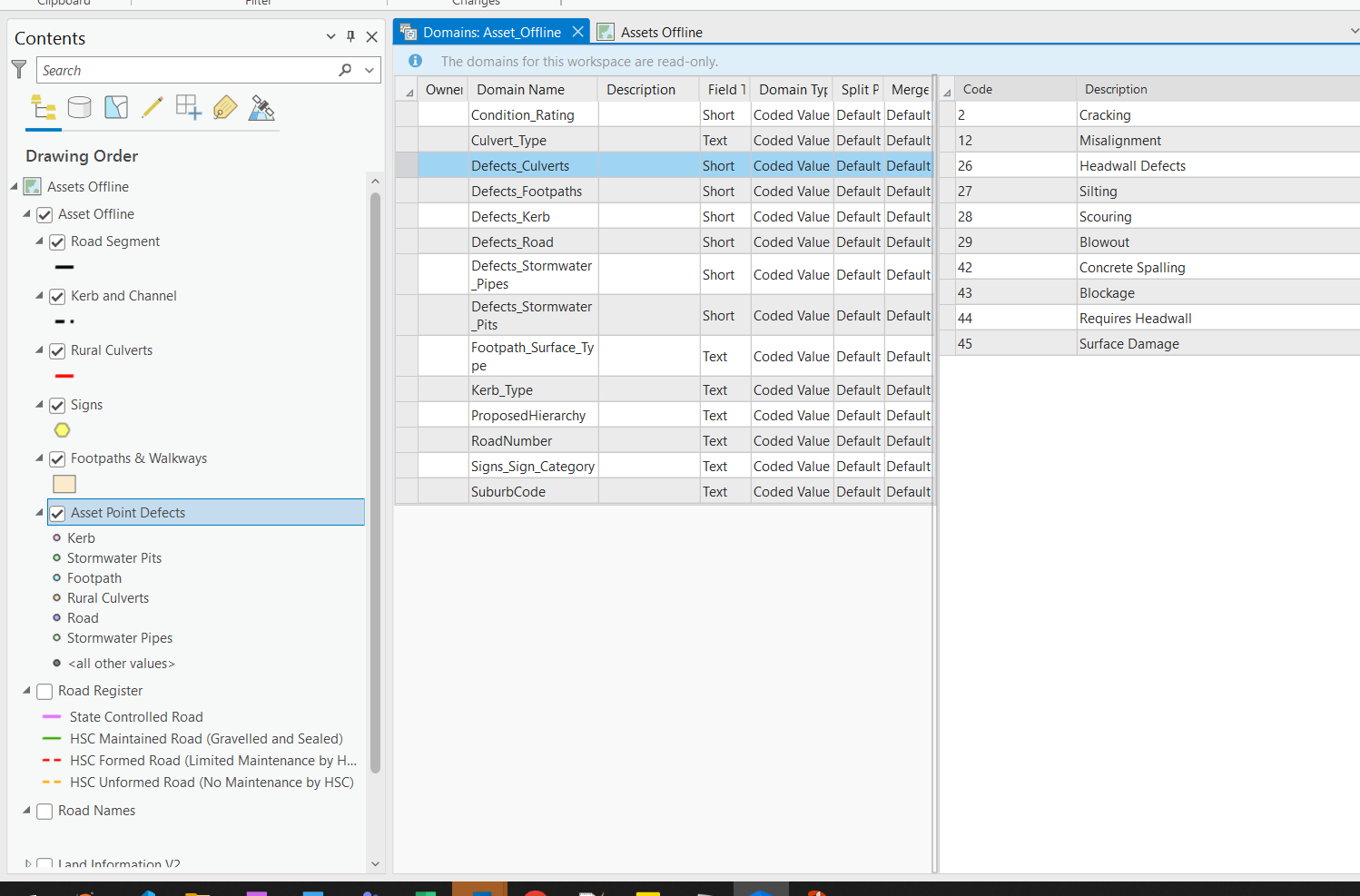
Task: Select the List By Labeling tag icon
Action: [x=225, y=107]
